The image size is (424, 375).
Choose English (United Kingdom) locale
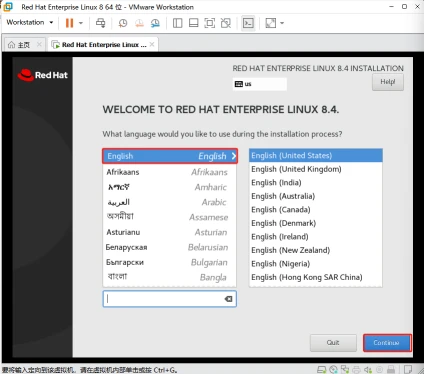[x=316, y=169]
